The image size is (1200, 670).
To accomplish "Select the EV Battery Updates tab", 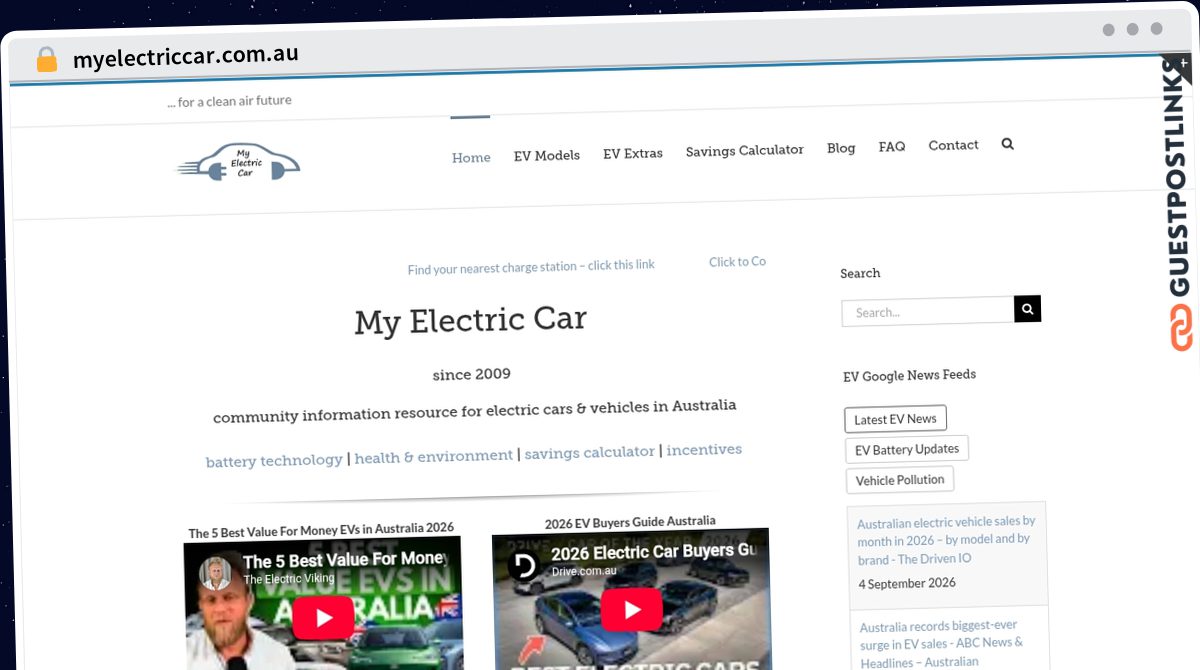I will (907, 450).
